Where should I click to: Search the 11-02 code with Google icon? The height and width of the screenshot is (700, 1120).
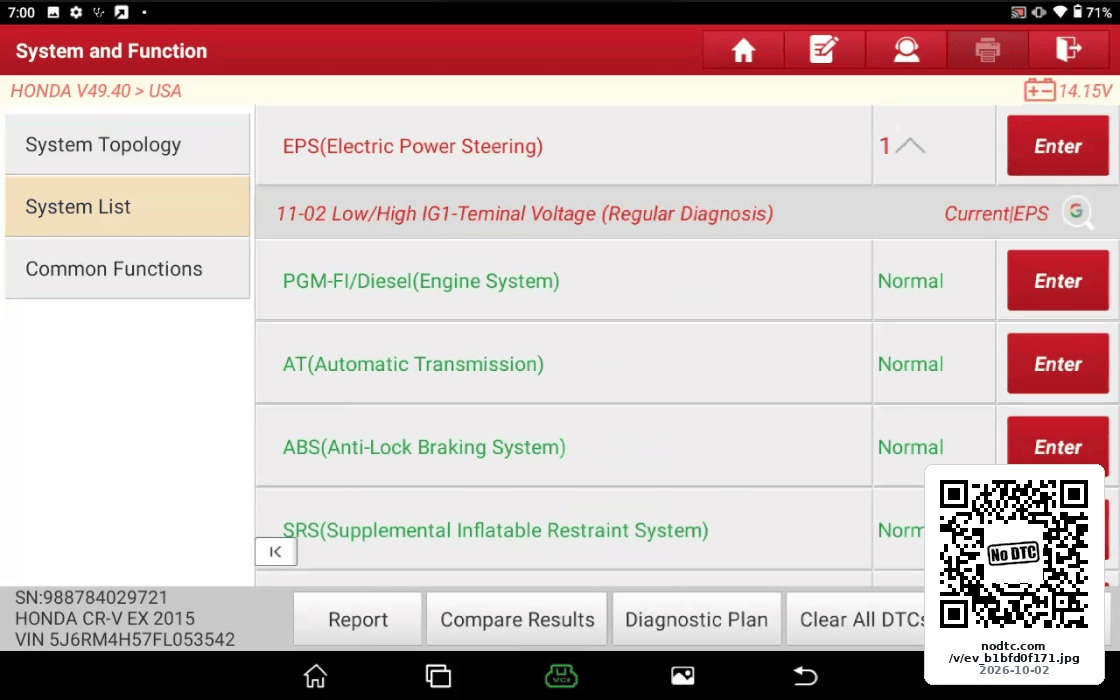point(1078,212)
